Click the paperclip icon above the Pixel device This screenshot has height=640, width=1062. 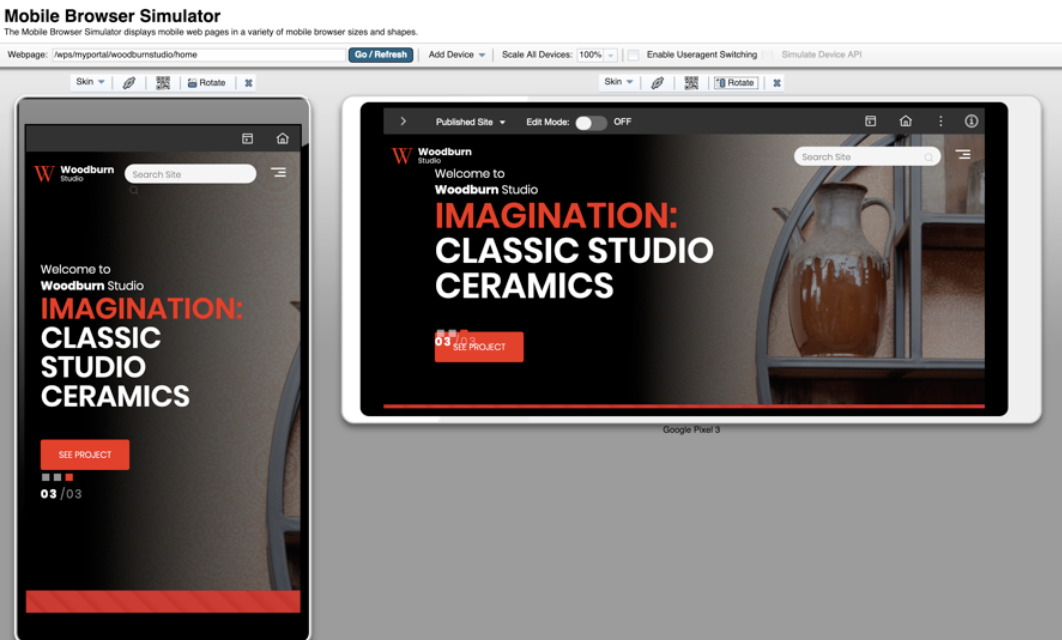click(x=656, y=82)
